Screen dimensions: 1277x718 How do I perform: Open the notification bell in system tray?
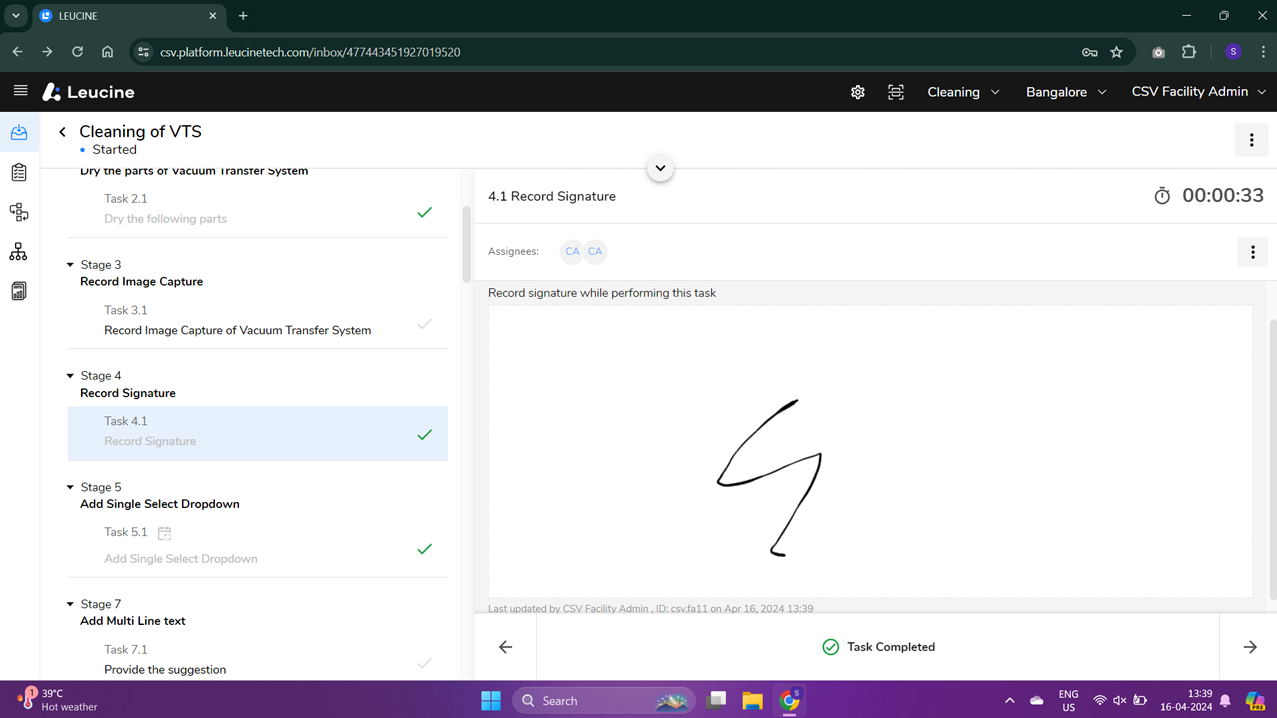[x=1225, y=700]
